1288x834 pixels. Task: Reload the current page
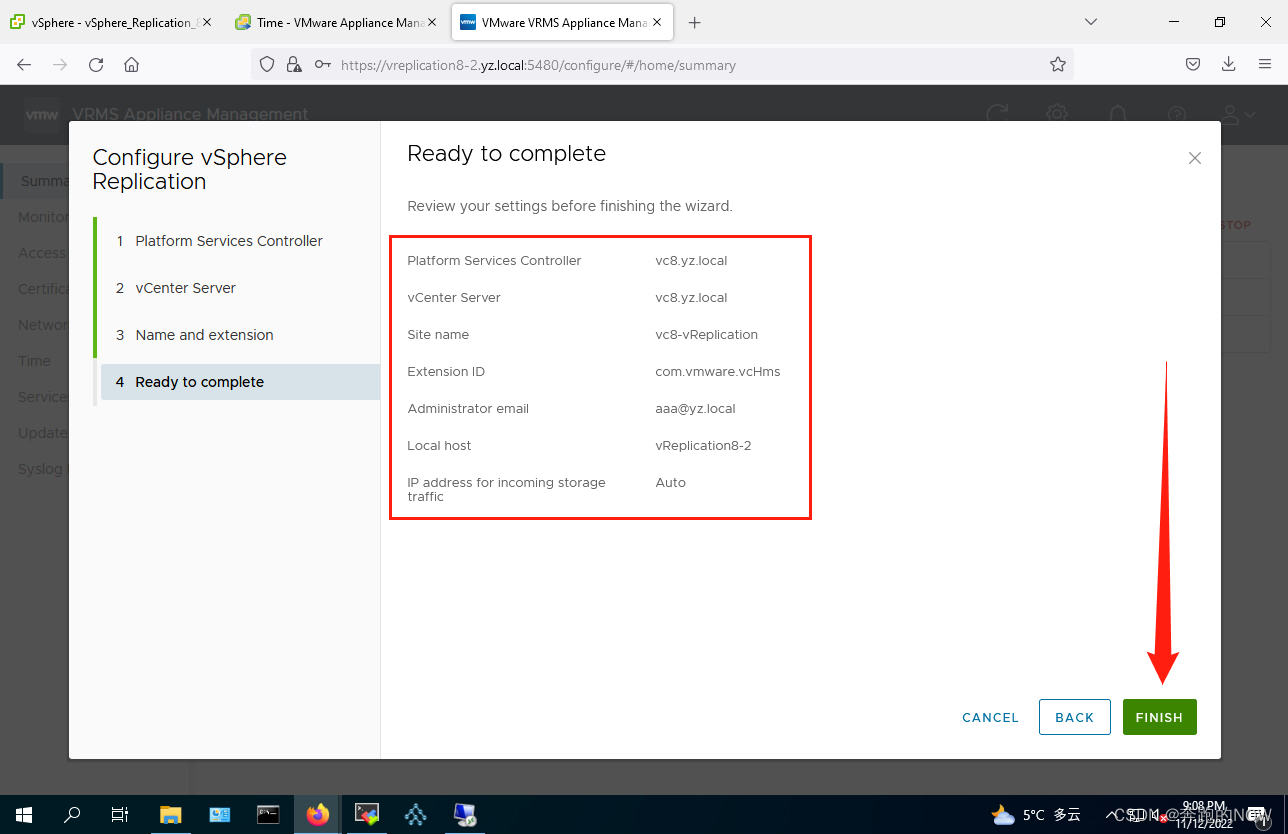96,65
